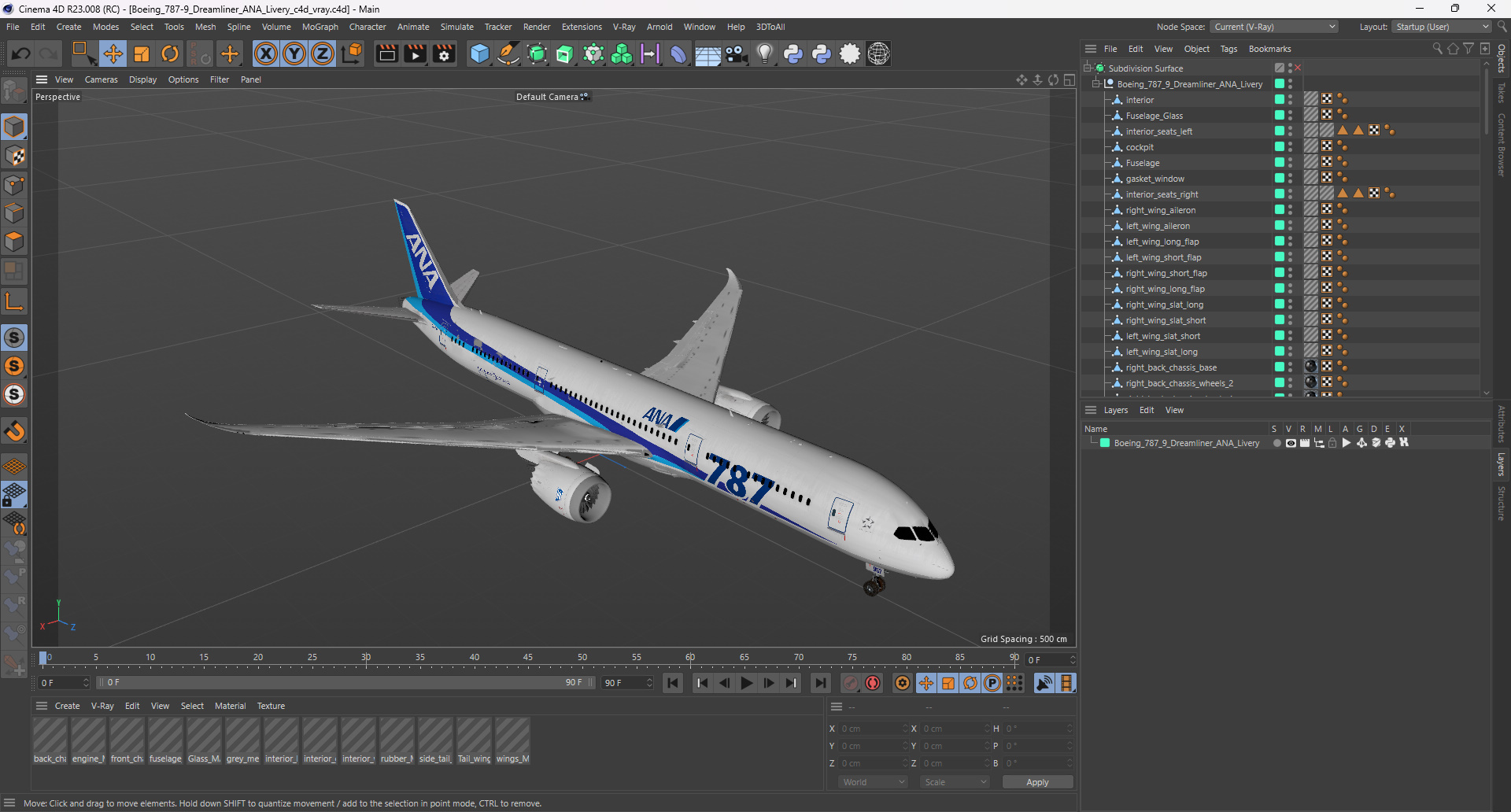1511x812 pixels.
Task: Select the Scale tool in top toolbar
Action: coord(142,54)
